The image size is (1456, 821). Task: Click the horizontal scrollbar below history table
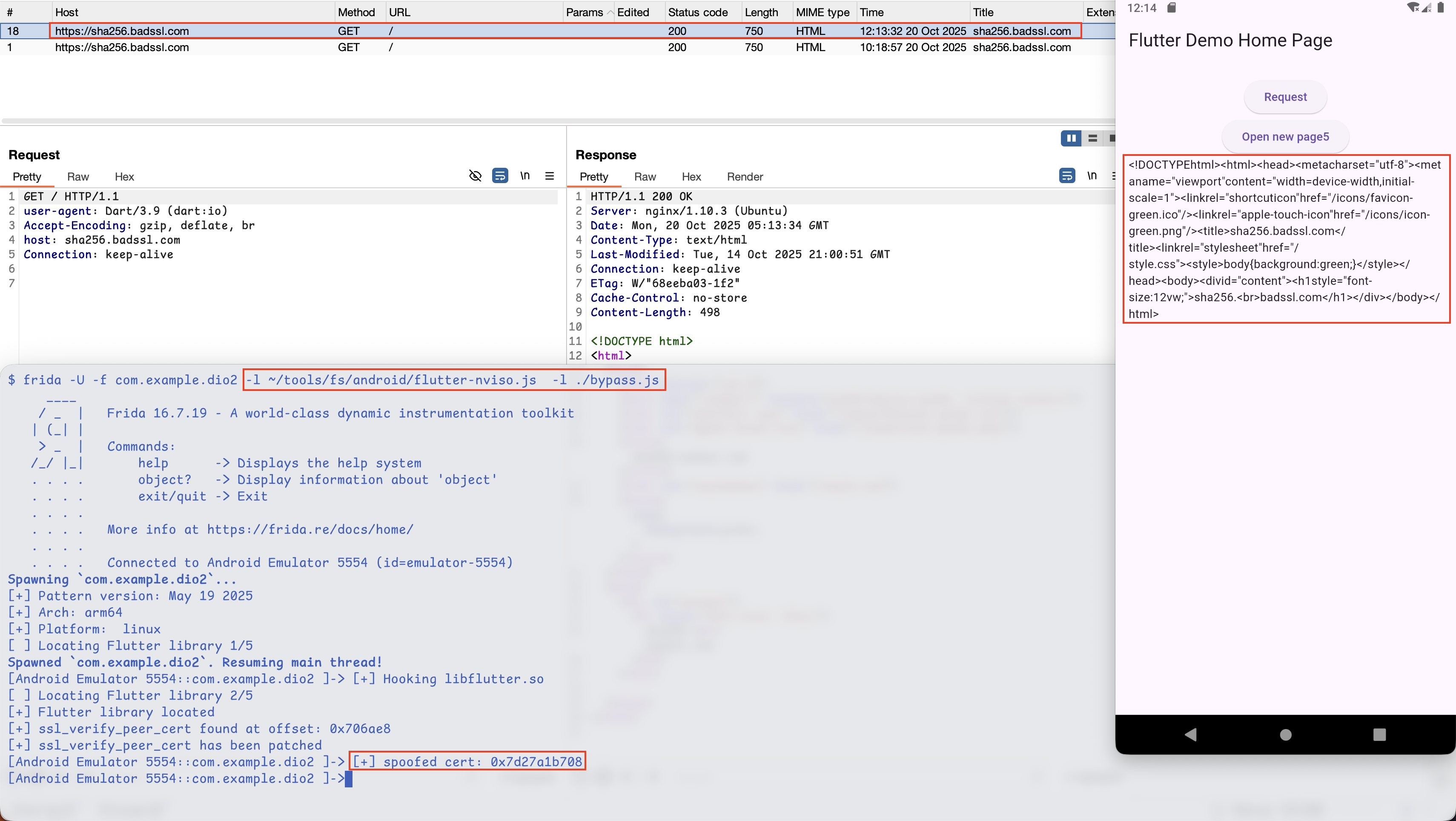tap(557, 121)
